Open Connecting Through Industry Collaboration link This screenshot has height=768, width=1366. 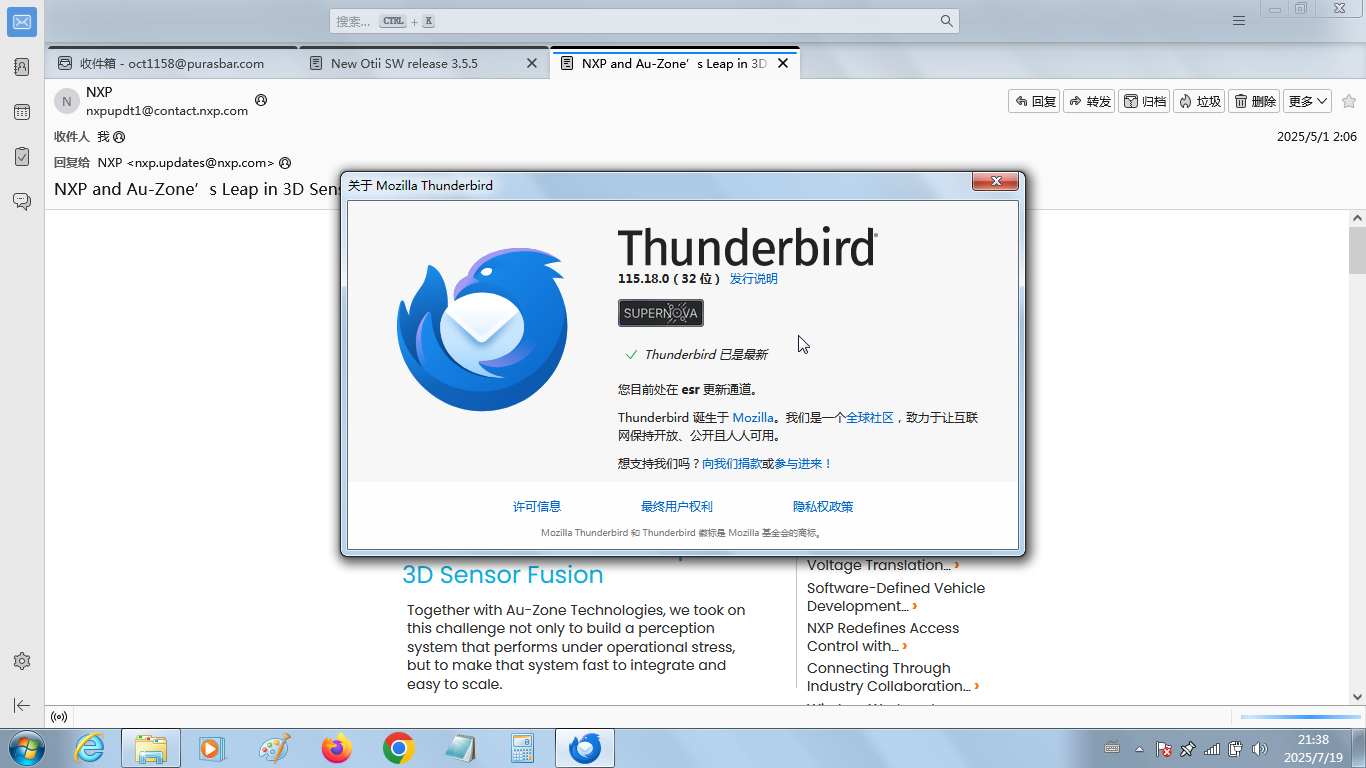click(893, 677)
